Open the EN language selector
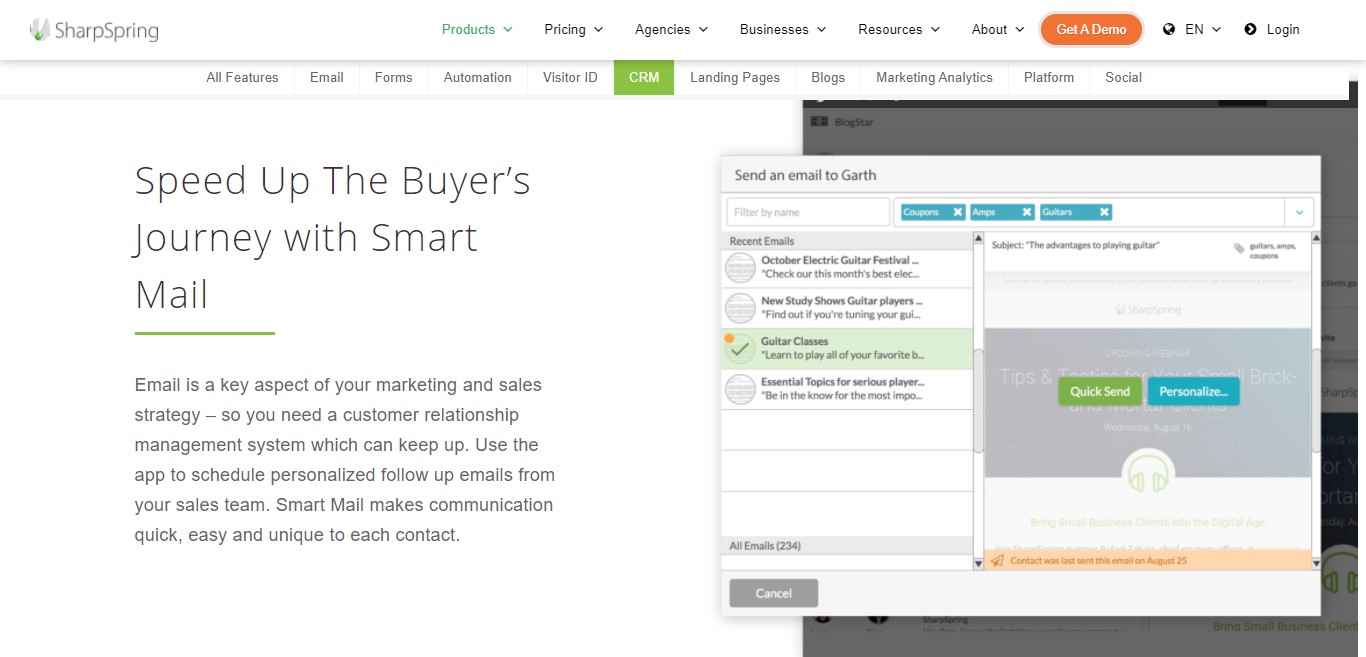This screenshot has width=1366, height=657. [1192, 29]
